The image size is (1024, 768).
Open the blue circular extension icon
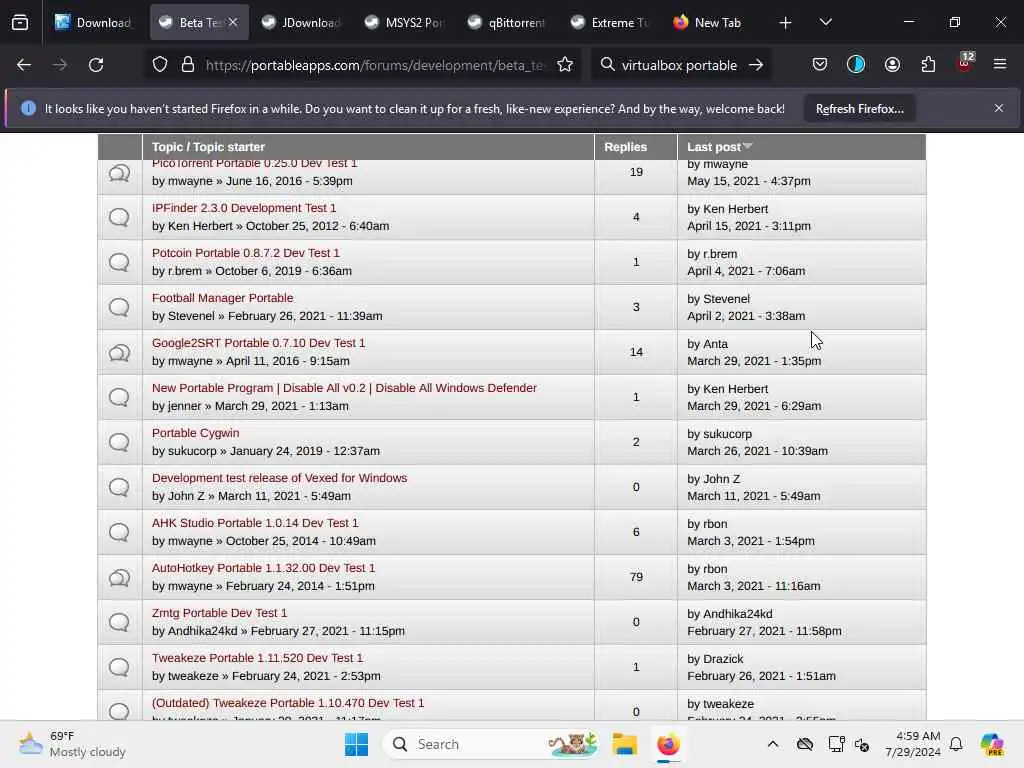[x=856, y=65]
